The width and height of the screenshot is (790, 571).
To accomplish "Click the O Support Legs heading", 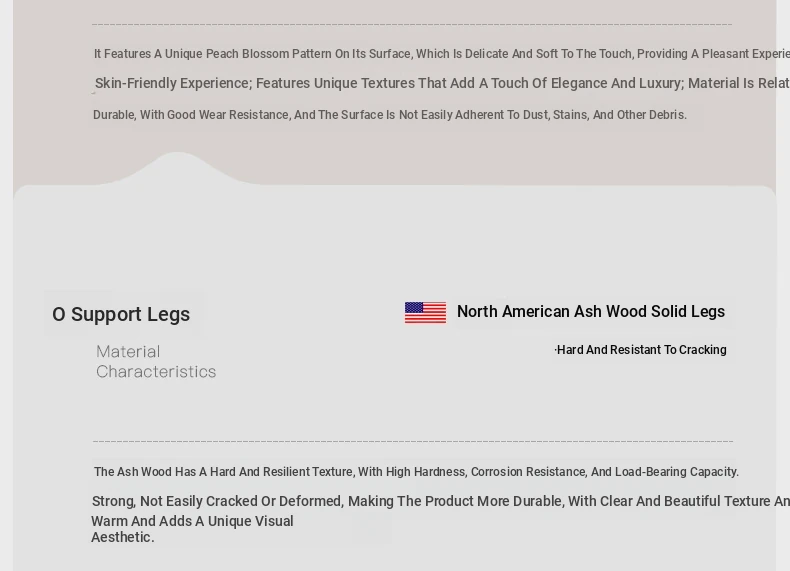I will click(121, 315).
